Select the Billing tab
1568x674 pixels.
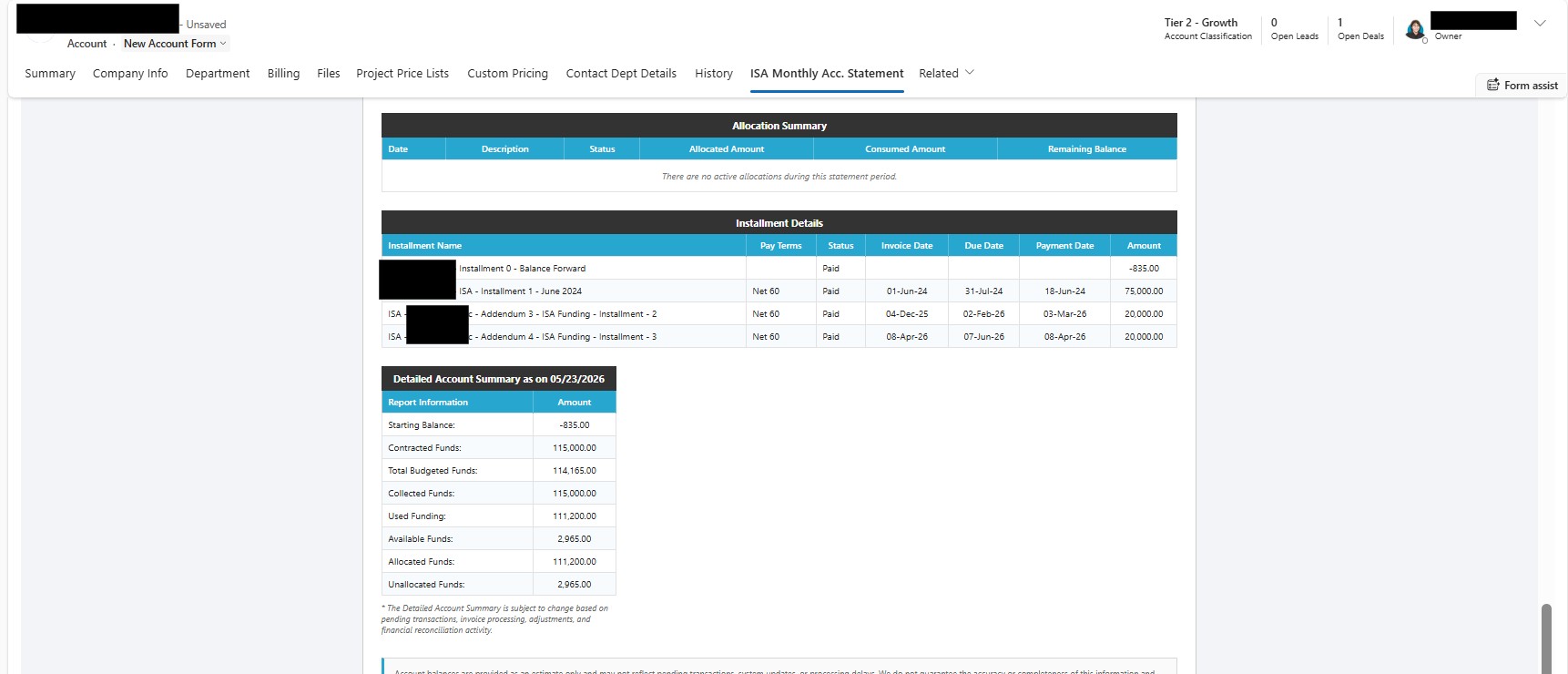[283, 73]
